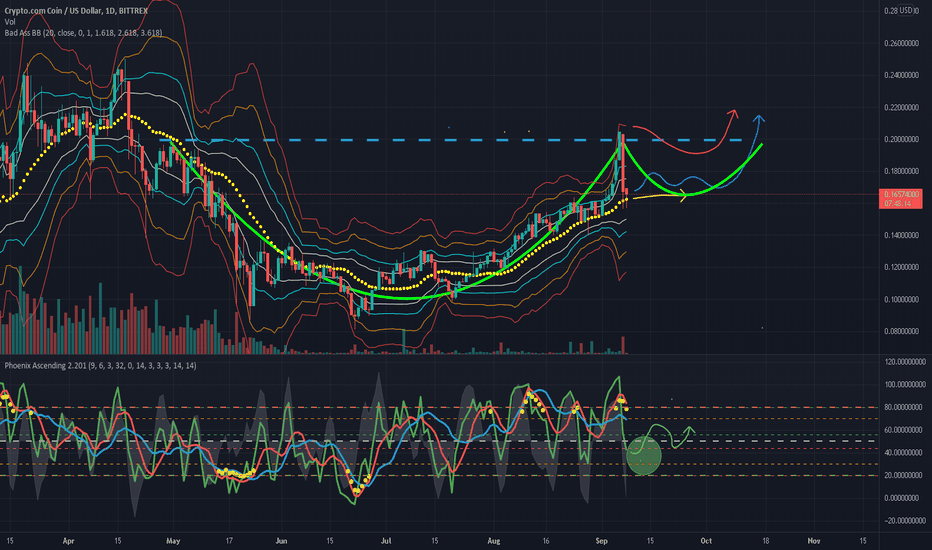The width and height of the screenshot is (932, 550).
Task: Click the 0.22000000 price axis label
Action: (902, 108)
